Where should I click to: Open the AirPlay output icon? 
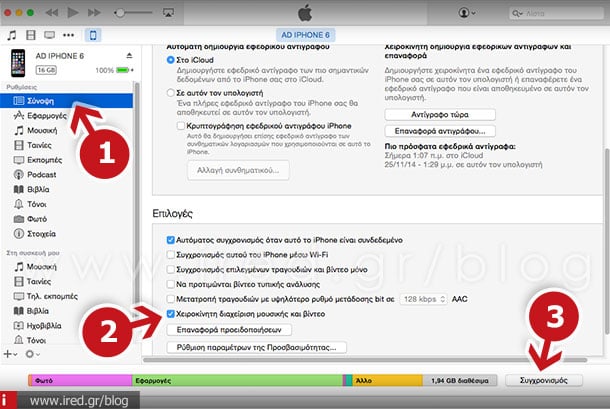point(168,13)
